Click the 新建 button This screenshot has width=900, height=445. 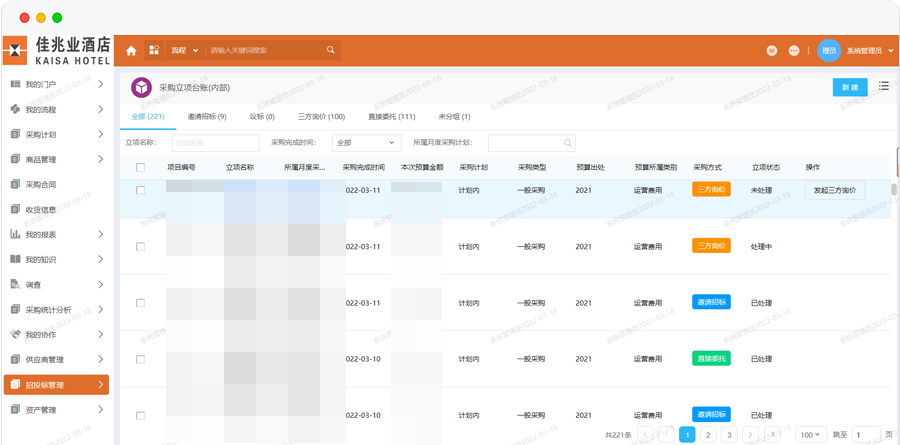pos(850,87)
